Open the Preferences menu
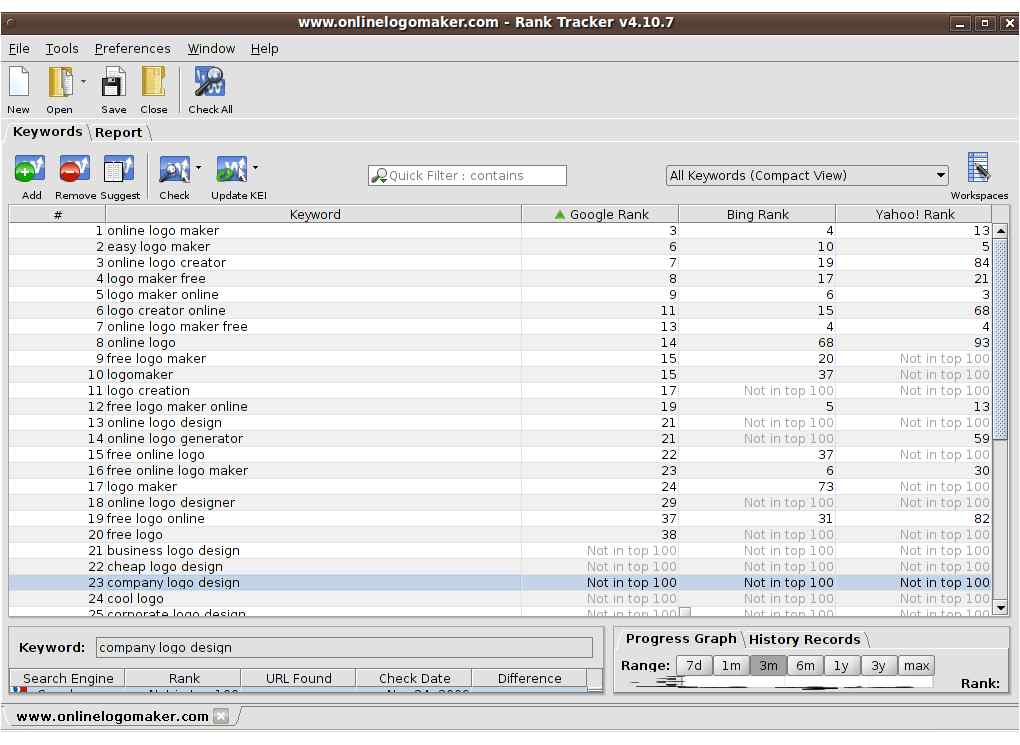1020x745 pixels. pos(132,48)
